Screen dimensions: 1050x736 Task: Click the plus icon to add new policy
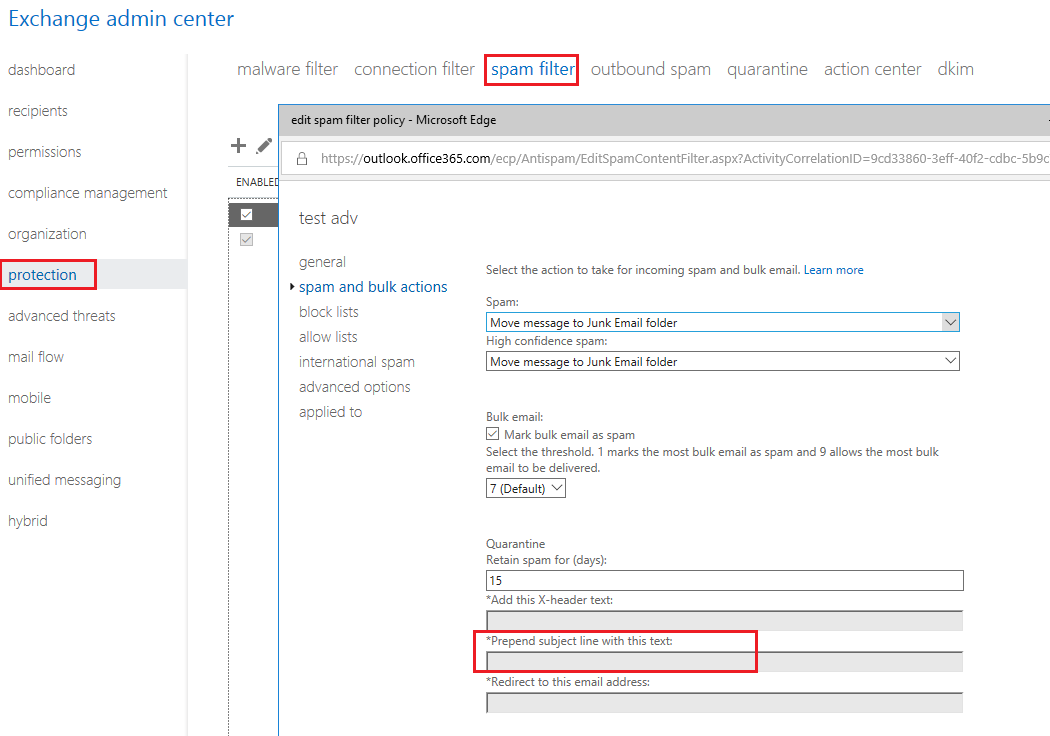(x=238, y=145)
